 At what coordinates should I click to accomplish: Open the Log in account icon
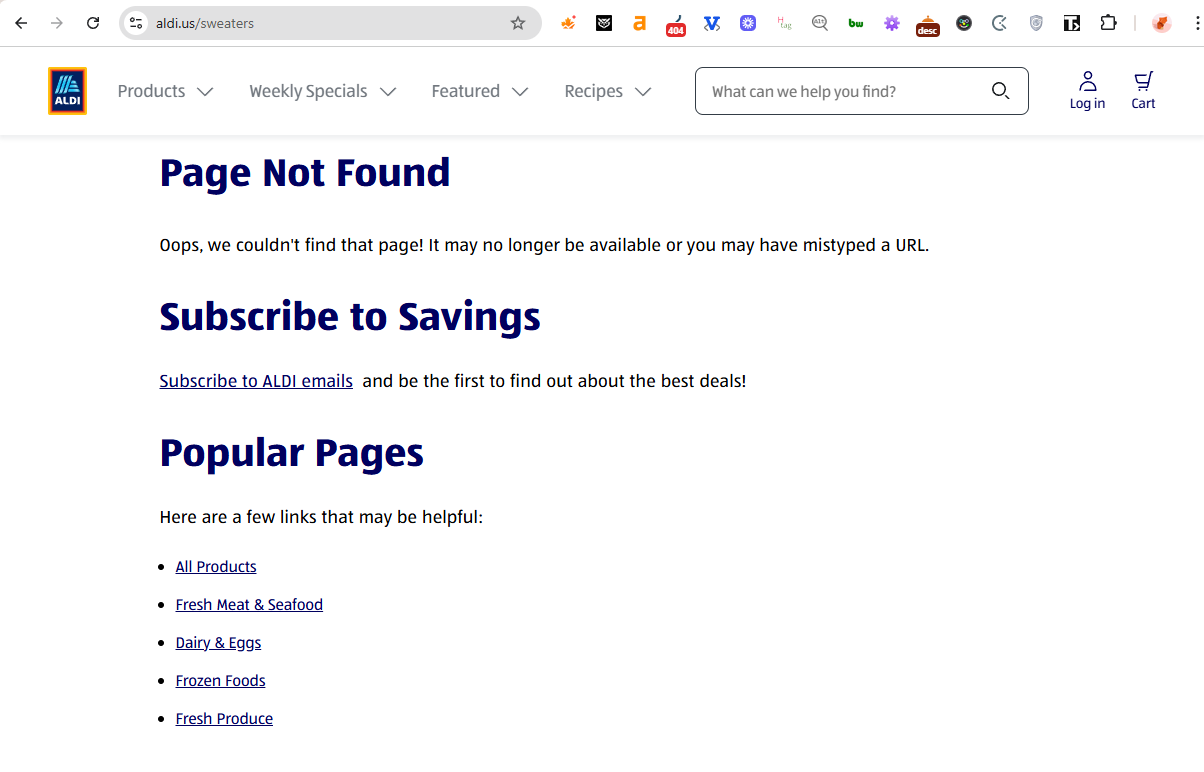[x=1087, y=90]
